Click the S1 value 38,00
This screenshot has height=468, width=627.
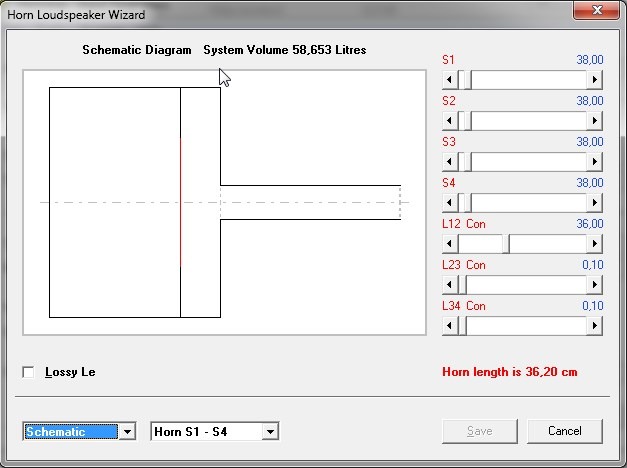[590, 60]
